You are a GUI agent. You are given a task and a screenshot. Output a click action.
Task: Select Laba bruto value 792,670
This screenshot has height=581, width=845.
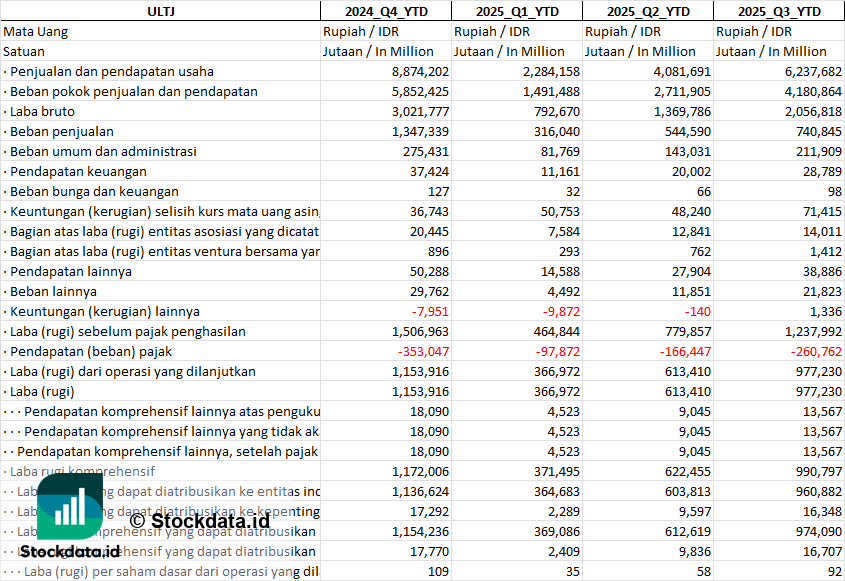(x=557, y=112)
